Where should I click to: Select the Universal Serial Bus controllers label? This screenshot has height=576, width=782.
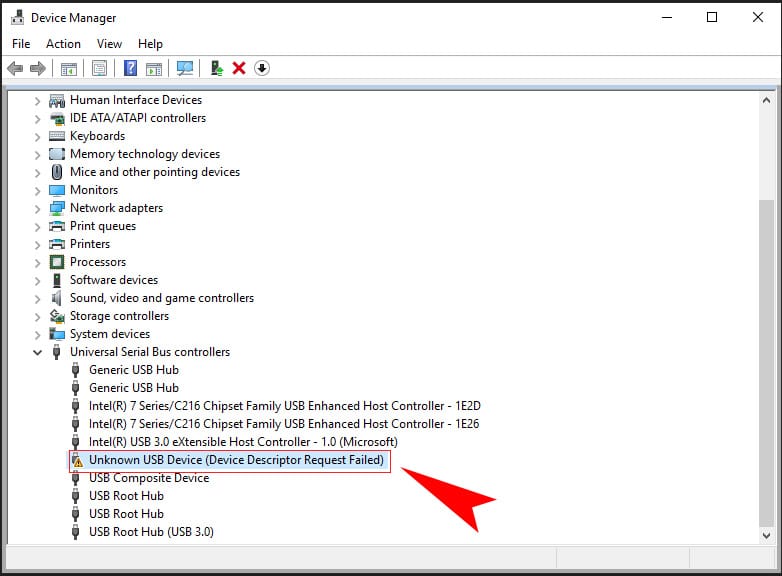tap(150, 352)
